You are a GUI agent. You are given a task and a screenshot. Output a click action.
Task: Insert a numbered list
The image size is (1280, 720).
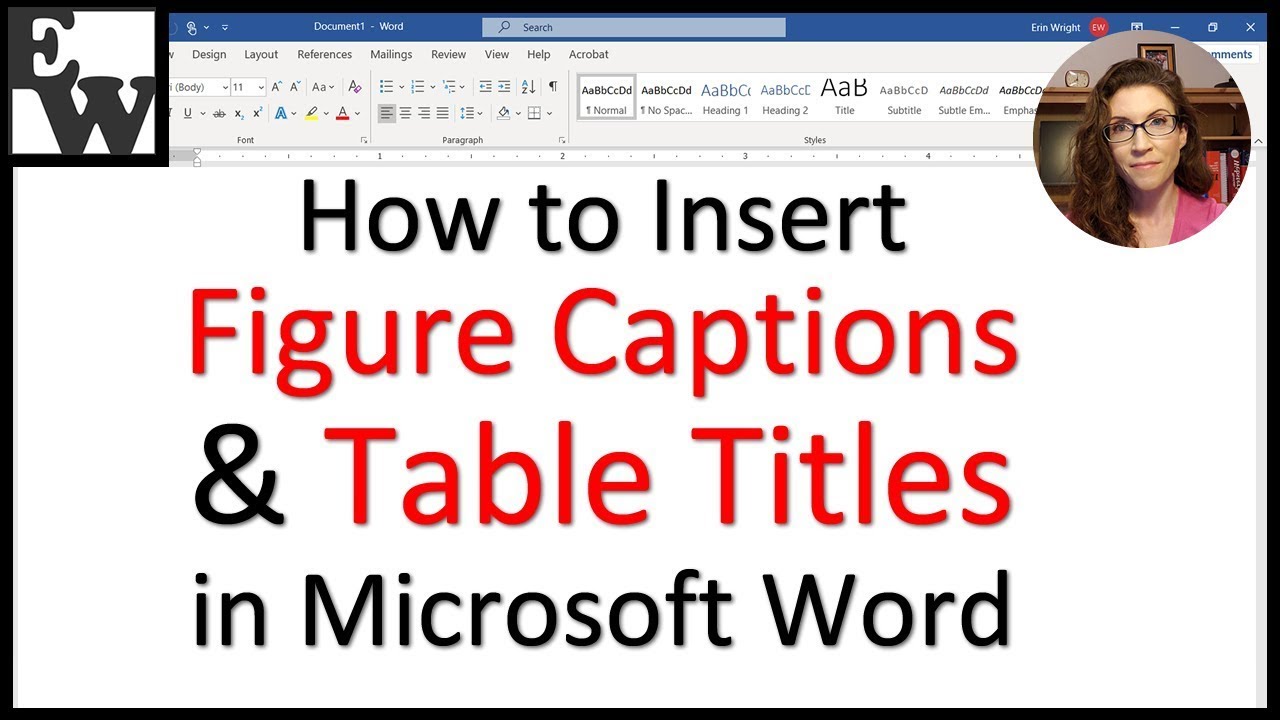coord(417,87)
